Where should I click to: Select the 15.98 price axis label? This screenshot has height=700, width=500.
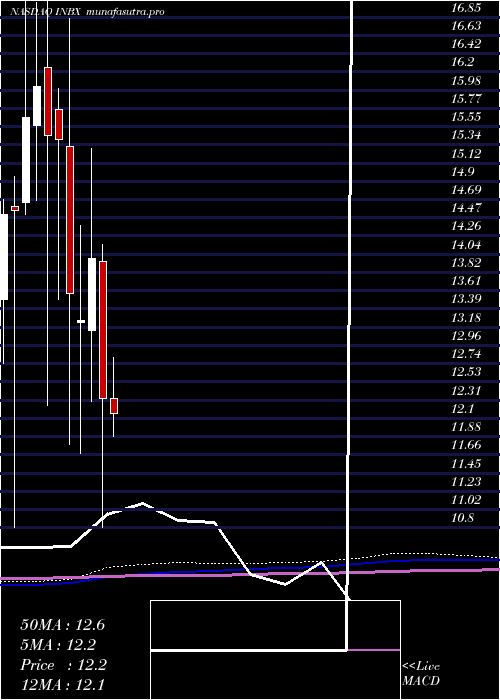coord(466,81)
